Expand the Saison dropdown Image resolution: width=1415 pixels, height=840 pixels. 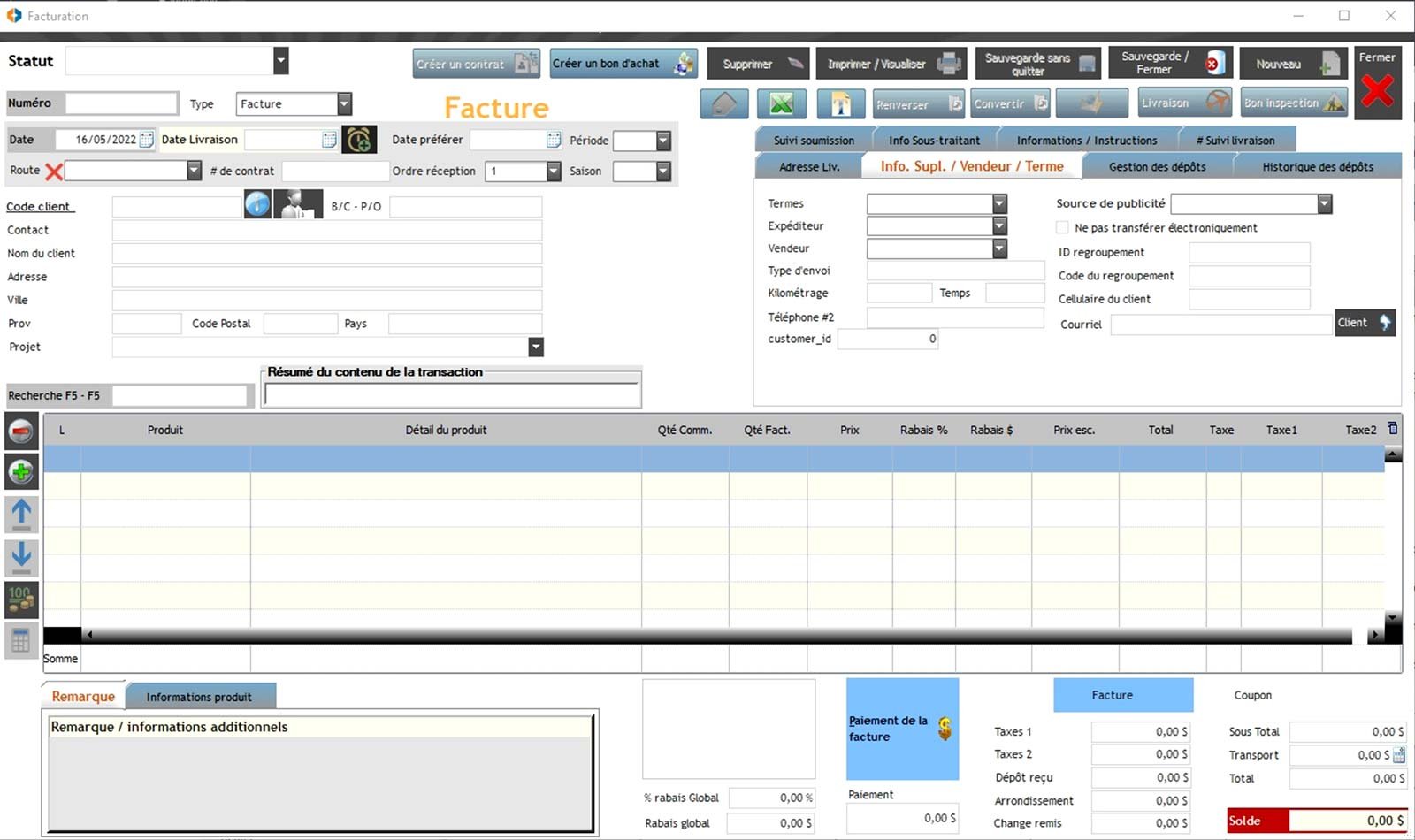point(663,171)
